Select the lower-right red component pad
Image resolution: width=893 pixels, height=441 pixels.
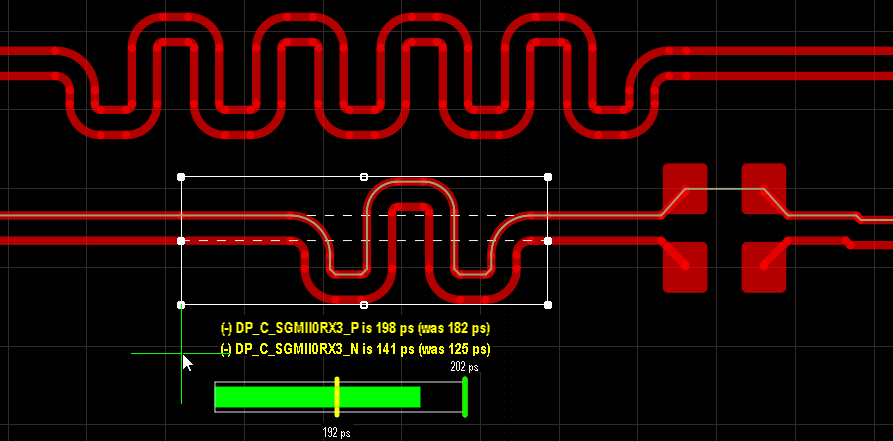pyautogui.click(x=764, y=267)
